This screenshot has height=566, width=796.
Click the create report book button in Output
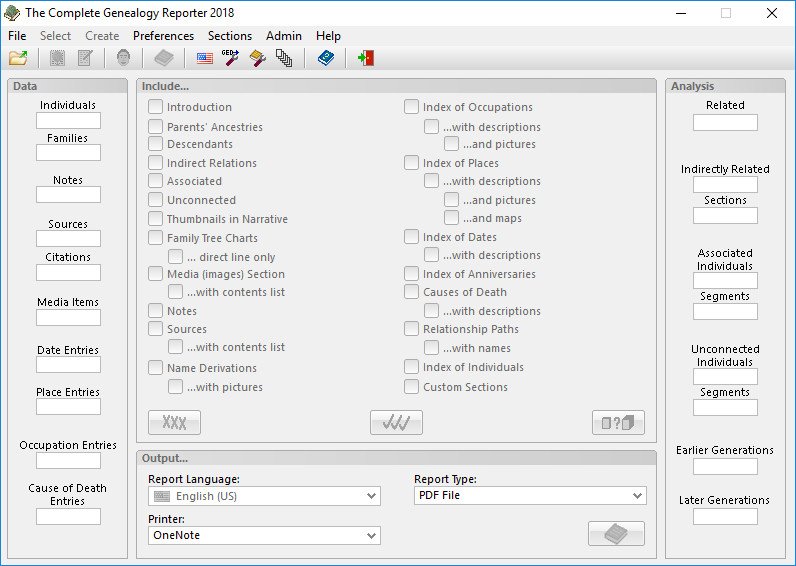click(x=616, y=534)
